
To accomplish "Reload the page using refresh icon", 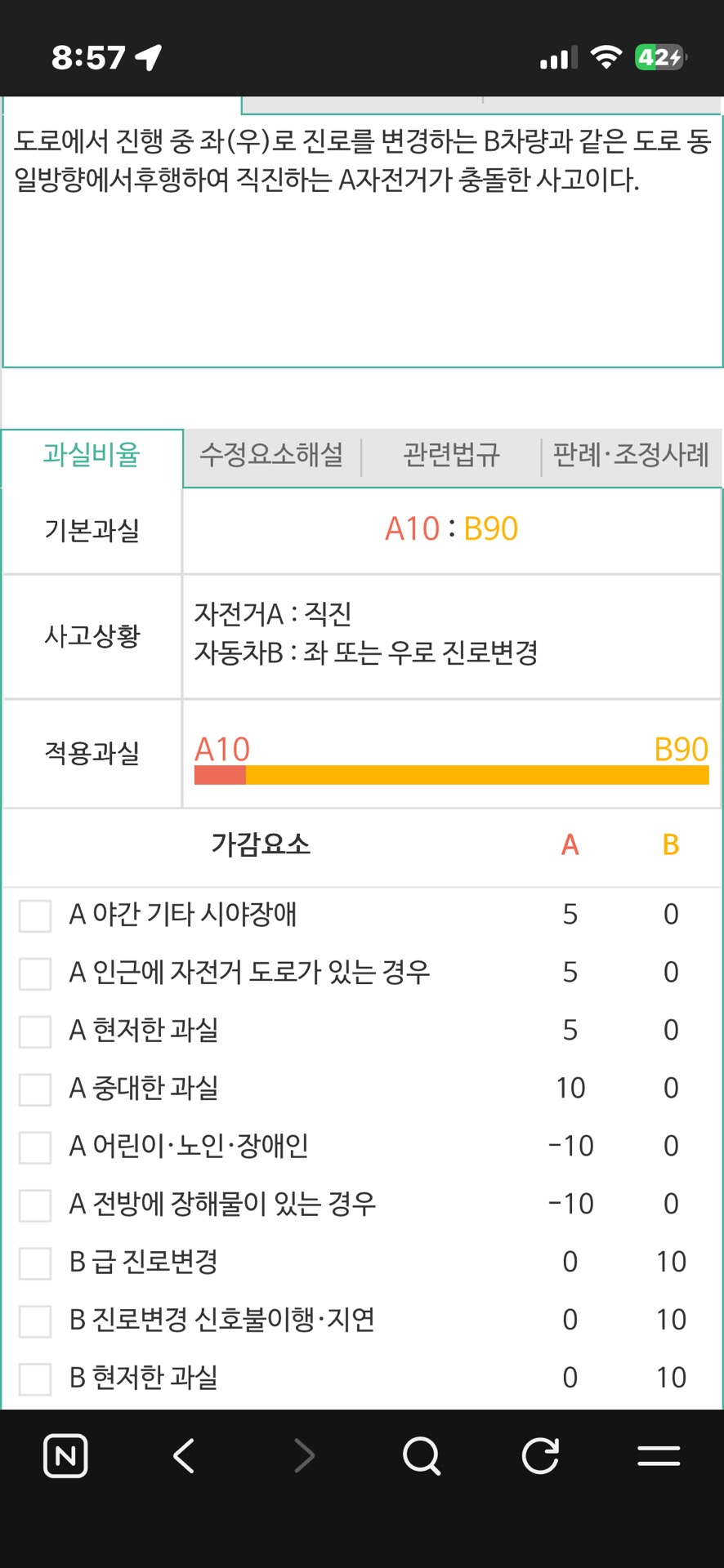I will pos(540,1455).
